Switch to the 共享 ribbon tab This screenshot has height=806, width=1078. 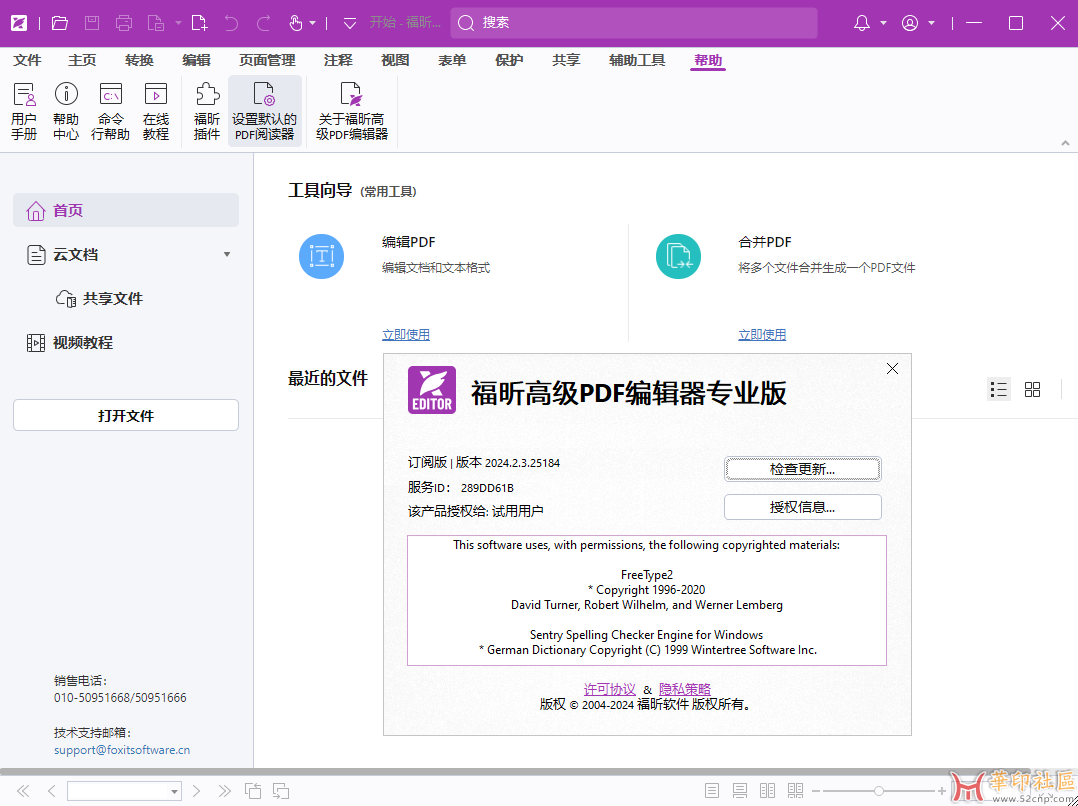(566, 60)
